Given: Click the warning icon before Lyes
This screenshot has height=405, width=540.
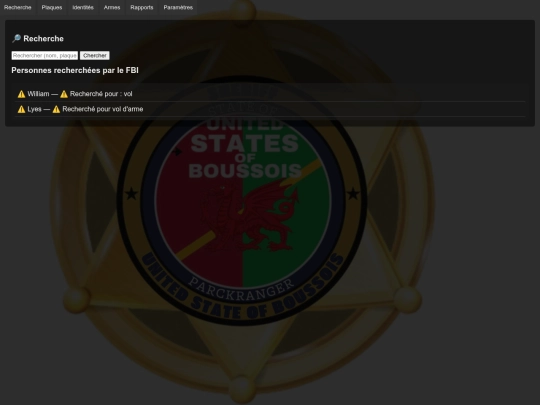Looking at the screenshot, I should tap(21, 109).
